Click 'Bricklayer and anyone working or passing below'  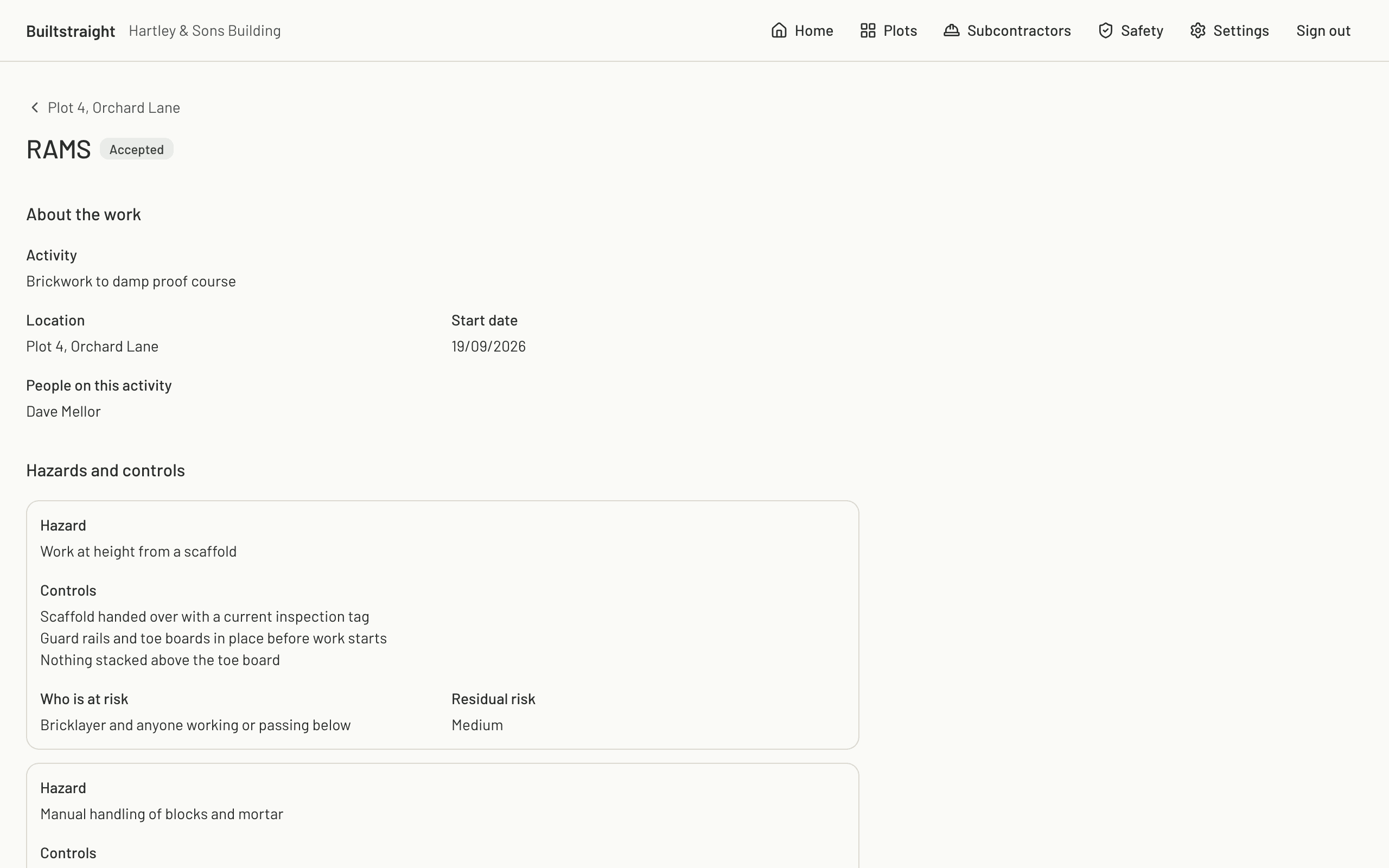click(x=196, y=725)
